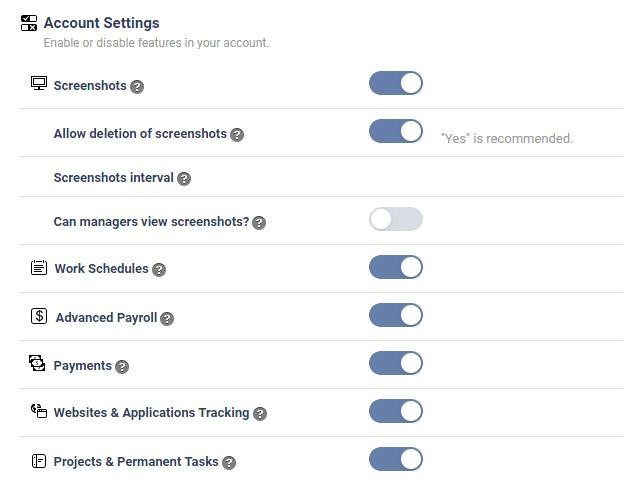Click the Work Schedules help question mark

pyautogui.click(x=159, y=270)
